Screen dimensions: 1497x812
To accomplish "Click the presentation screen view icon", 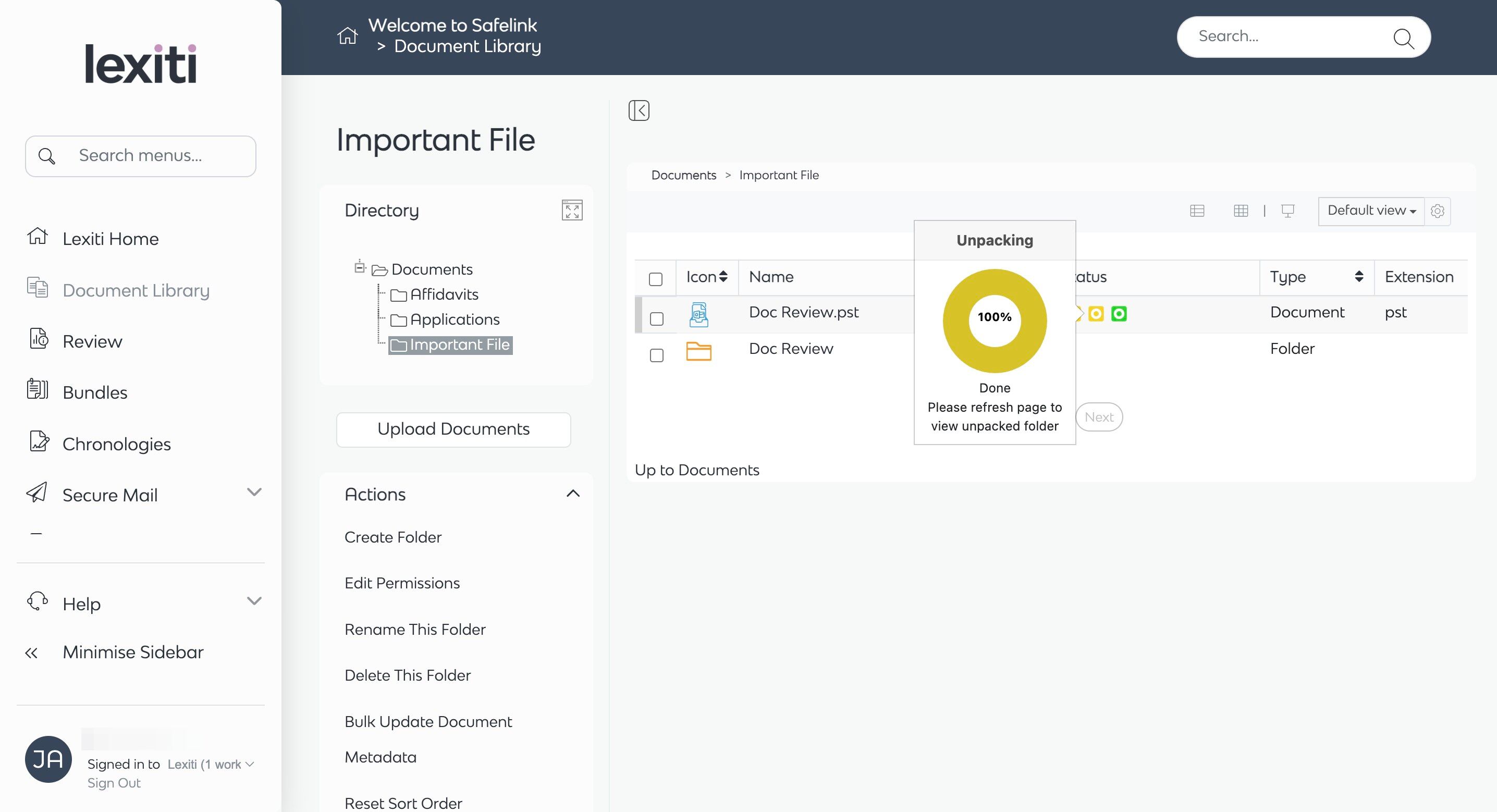I will click(1287, 211).
